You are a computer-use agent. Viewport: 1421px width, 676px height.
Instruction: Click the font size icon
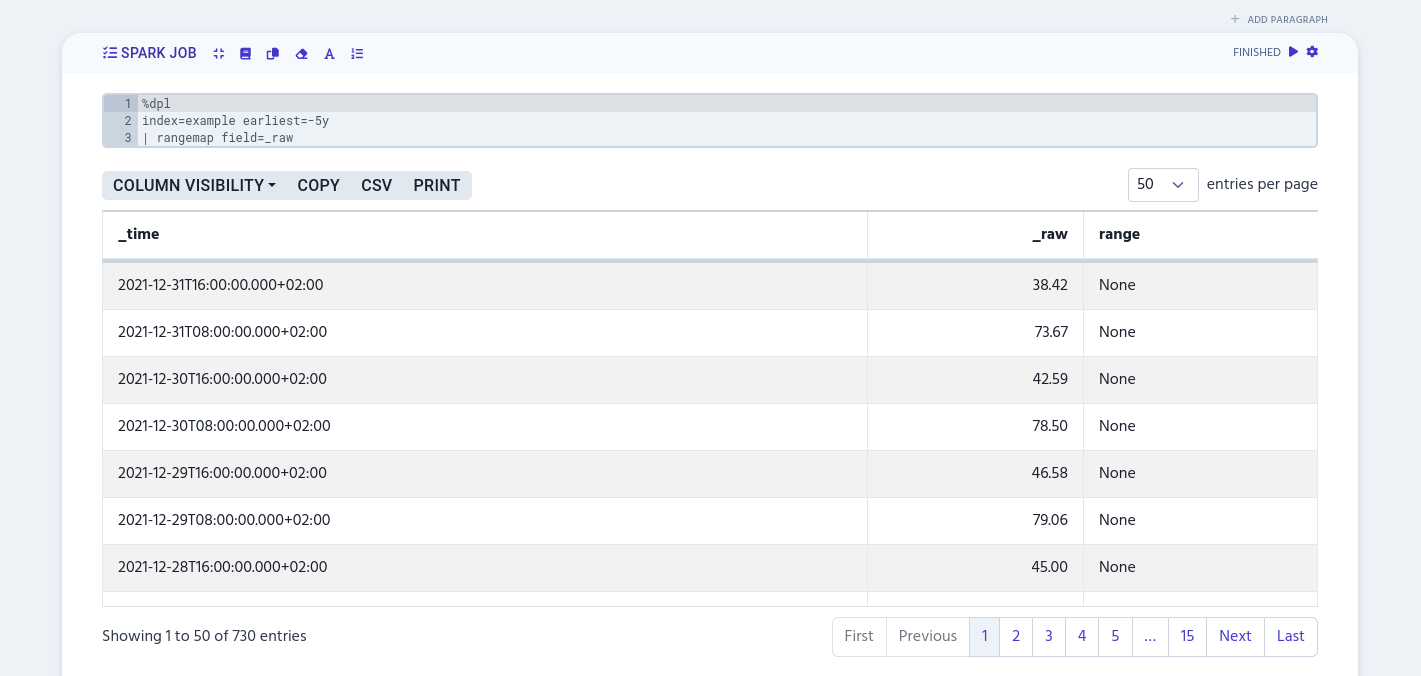coord(329,54)
